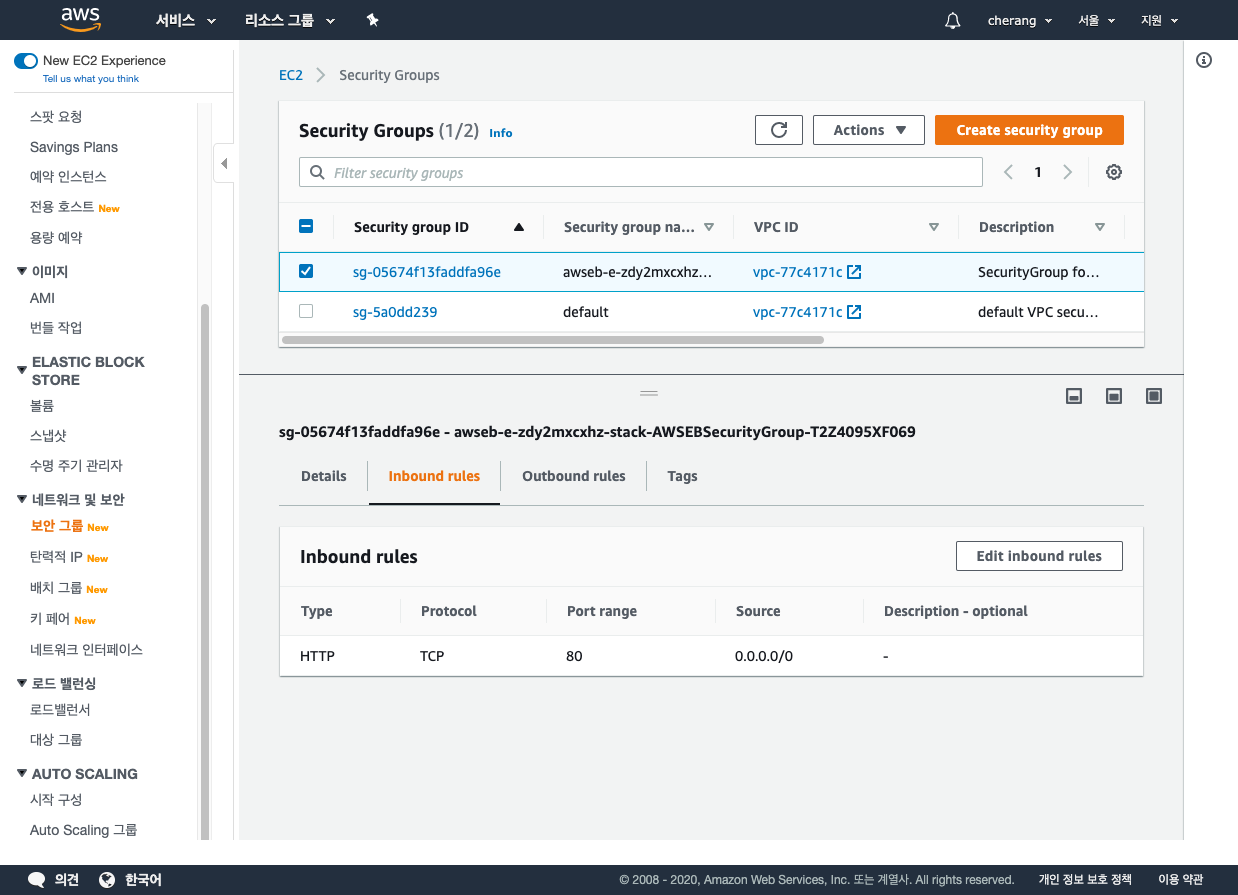The width and height of the screenshot is (1238, 895).
Task: Refresh the security groups list
Action: [779, 130]
